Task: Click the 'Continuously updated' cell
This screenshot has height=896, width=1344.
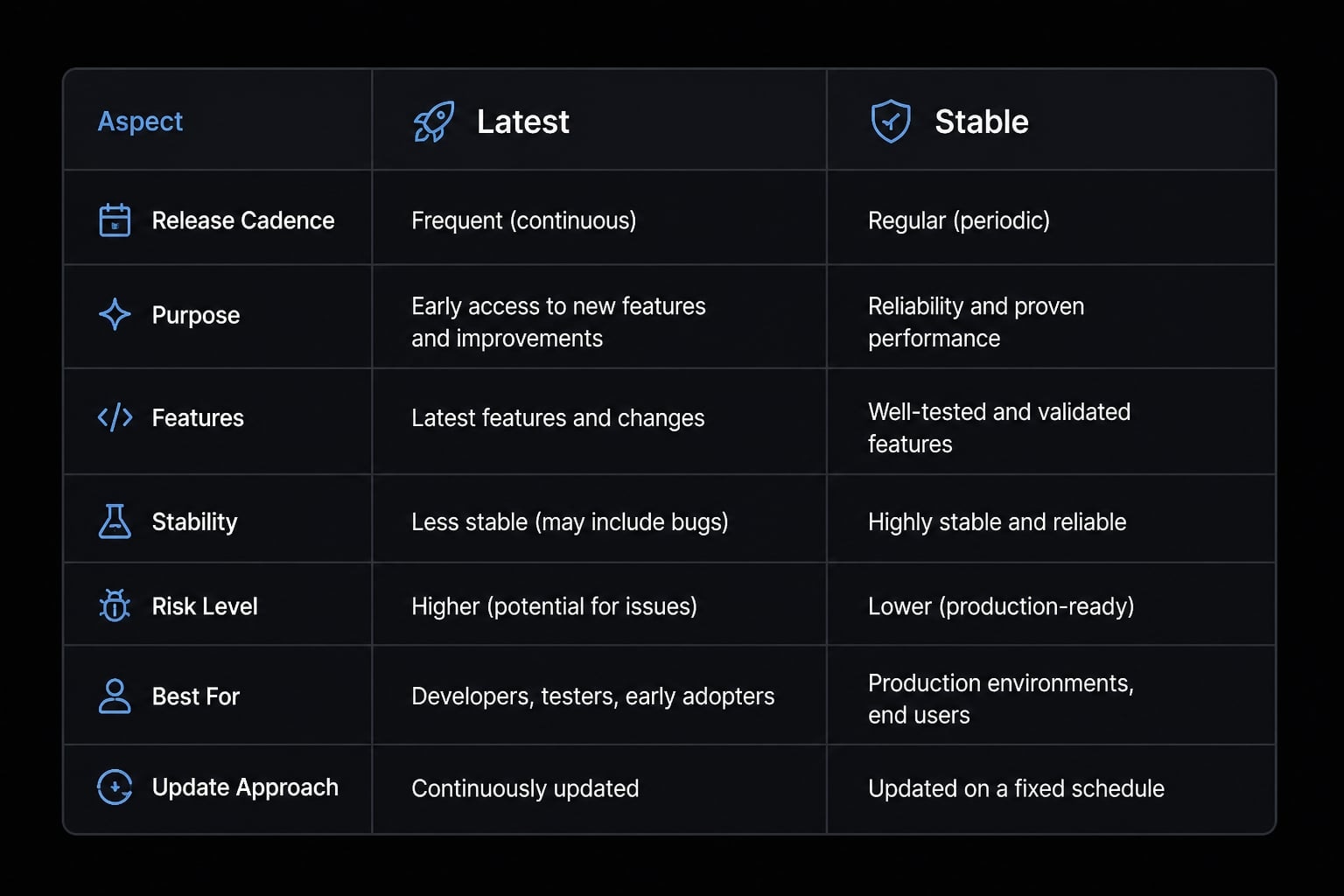Action: (x=525, y=788)
